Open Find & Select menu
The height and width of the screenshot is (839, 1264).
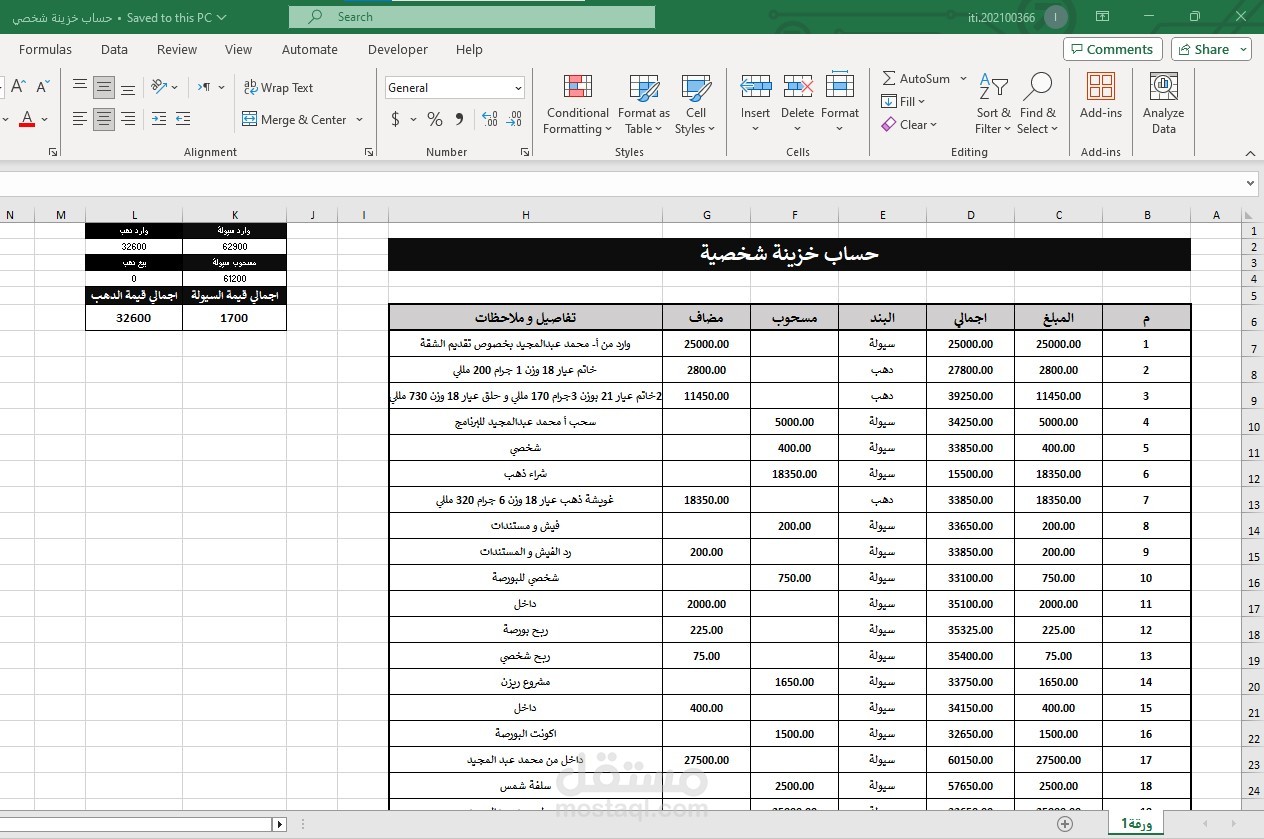pos(1037,105)
